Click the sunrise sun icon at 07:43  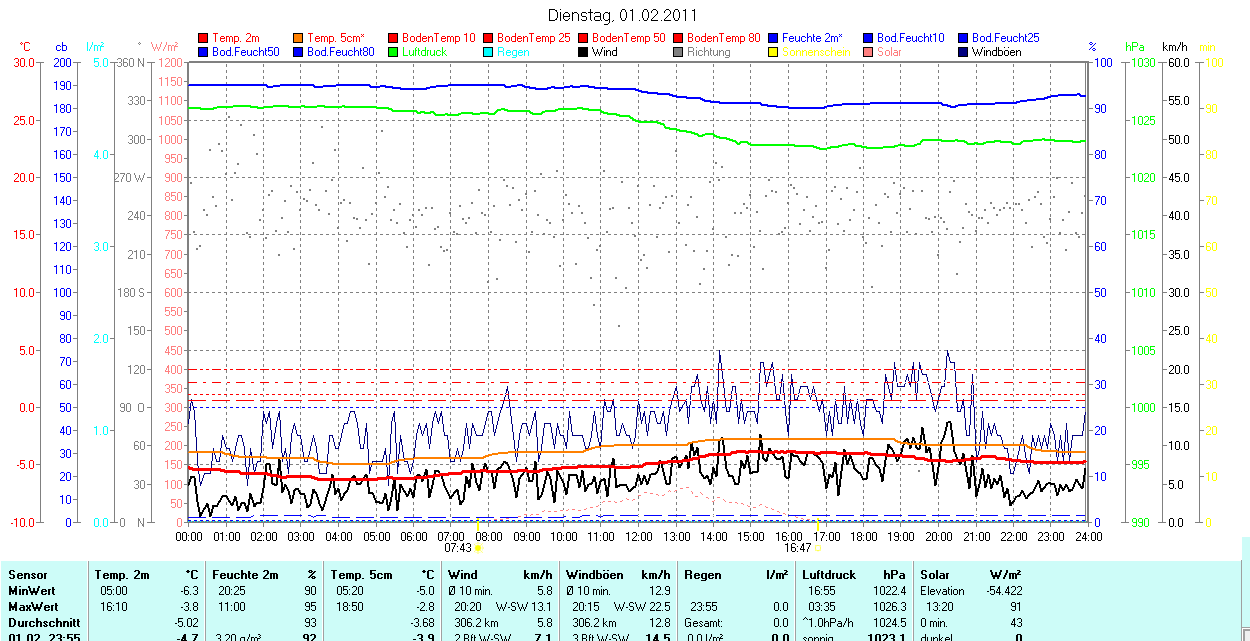[x=478, y=548]
